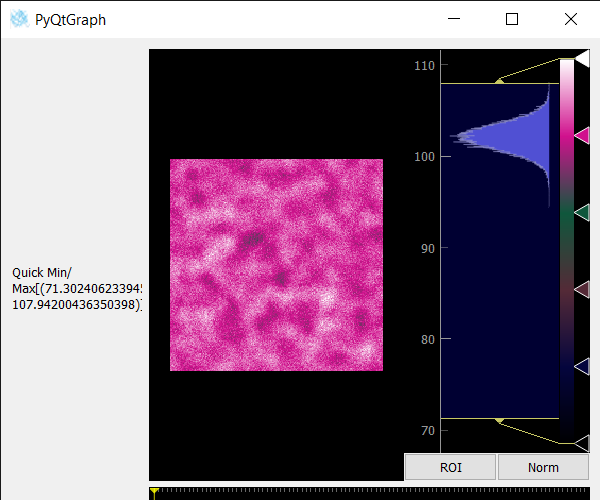Click the PyQtGraph window icon
Viewport: 600px width, 500px height.
tap(19, 19)
